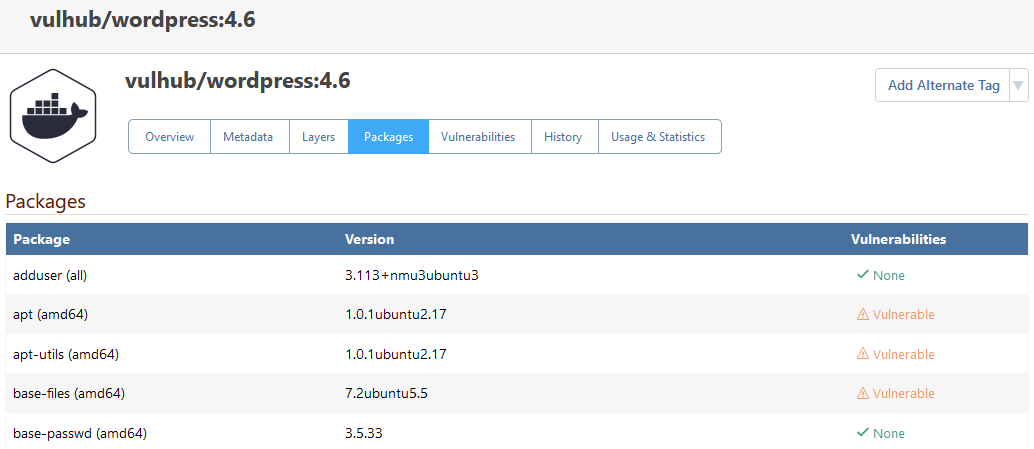
Task: Select the 'base-passwd (amd64)' package name
Action: pos(80,434)
